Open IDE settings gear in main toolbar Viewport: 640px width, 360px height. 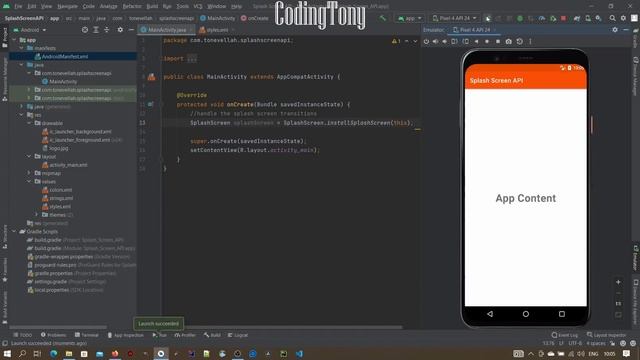click(623, 18)
